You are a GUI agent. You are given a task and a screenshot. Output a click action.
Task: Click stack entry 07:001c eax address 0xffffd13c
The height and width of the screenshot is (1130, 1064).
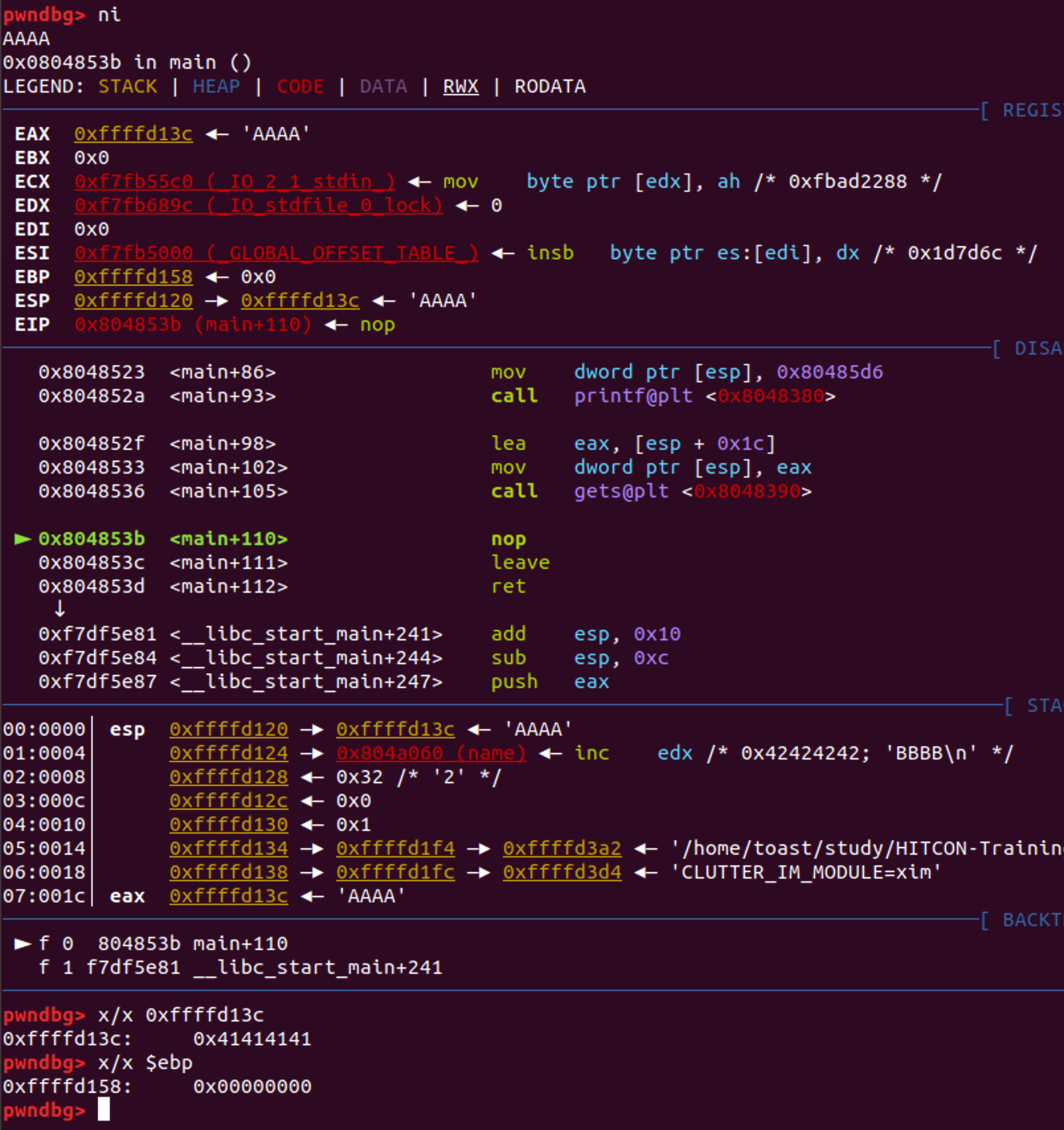228,896
